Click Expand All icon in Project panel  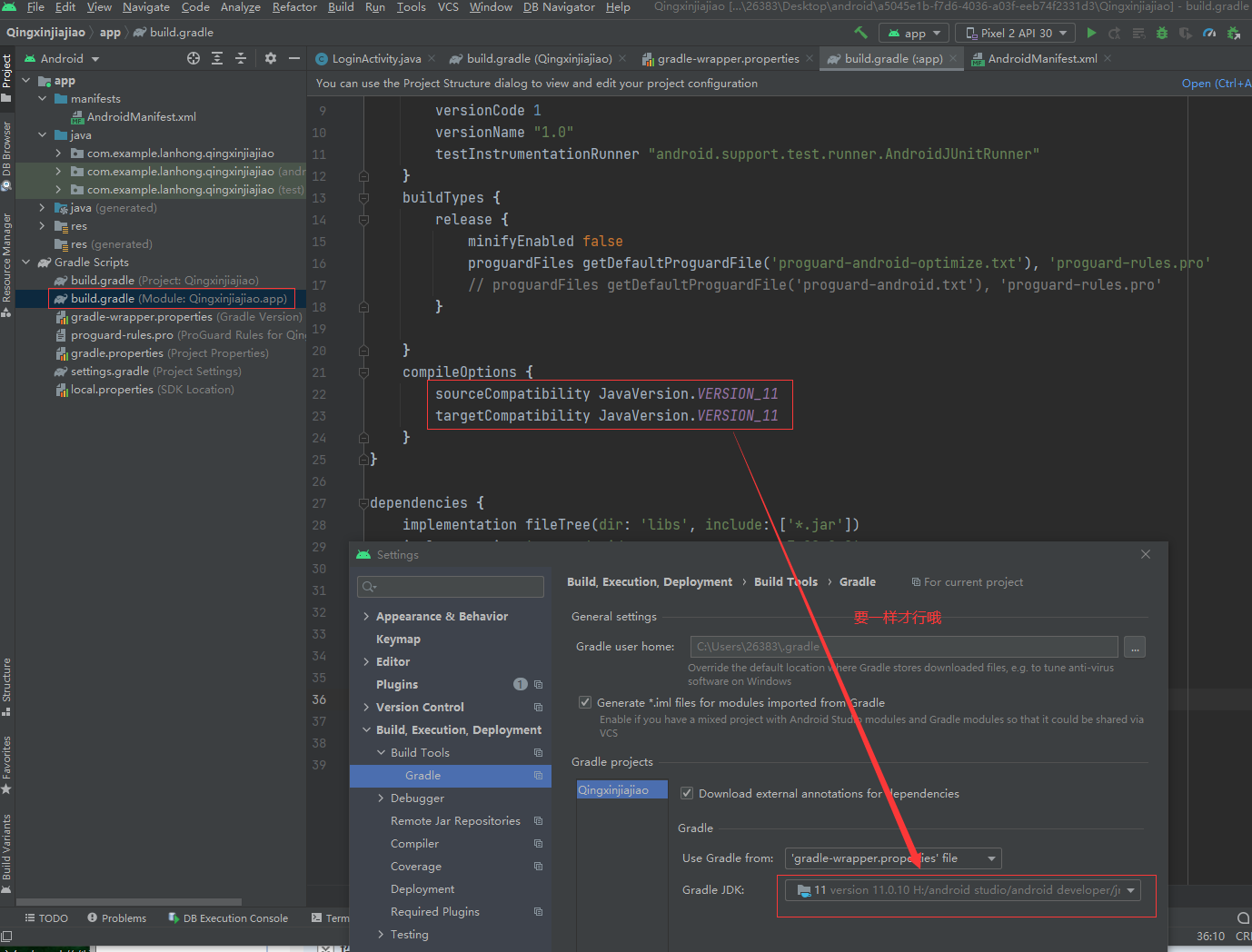217,58
